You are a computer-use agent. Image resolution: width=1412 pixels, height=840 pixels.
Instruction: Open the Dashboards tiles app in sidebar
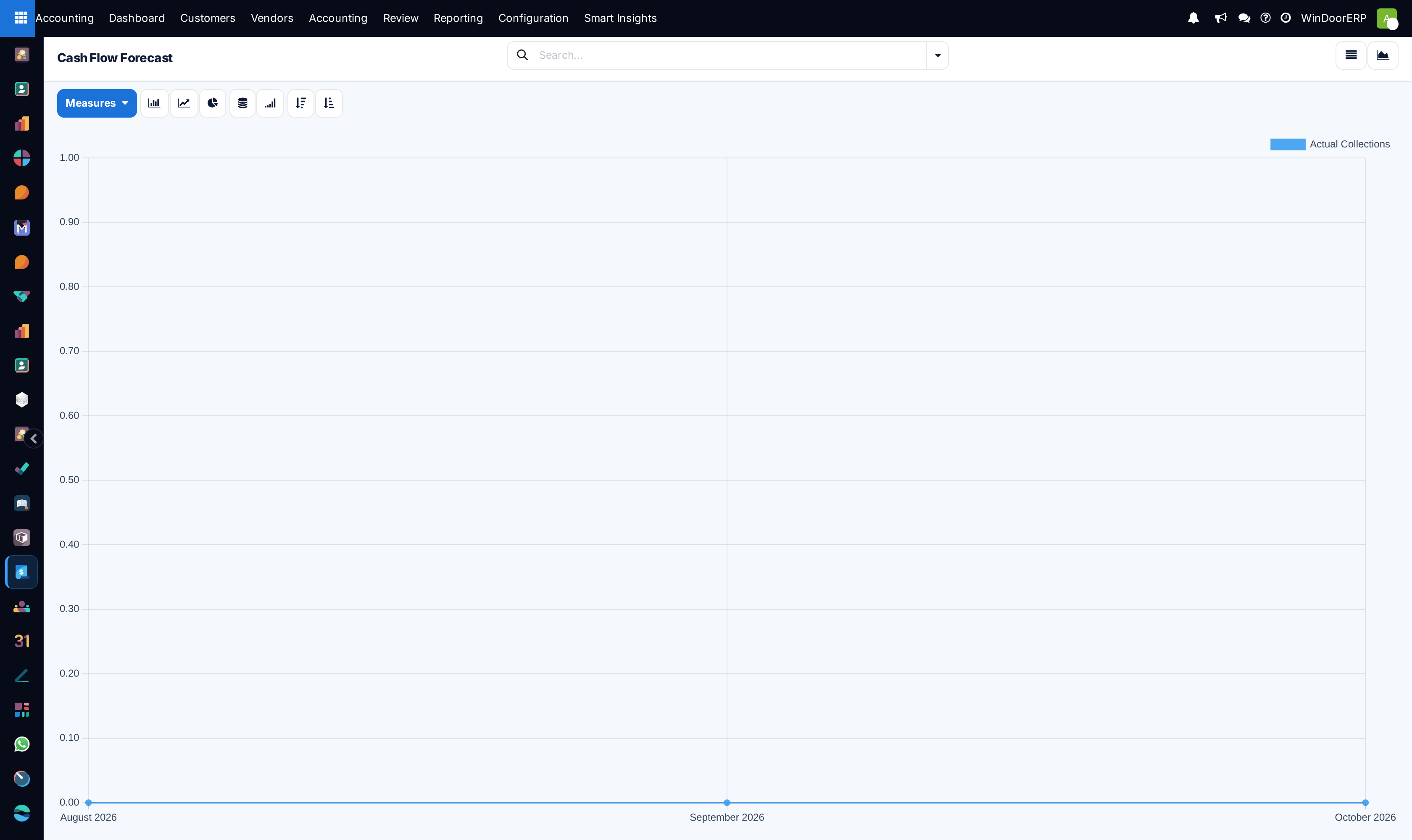[x=21, y=710]
